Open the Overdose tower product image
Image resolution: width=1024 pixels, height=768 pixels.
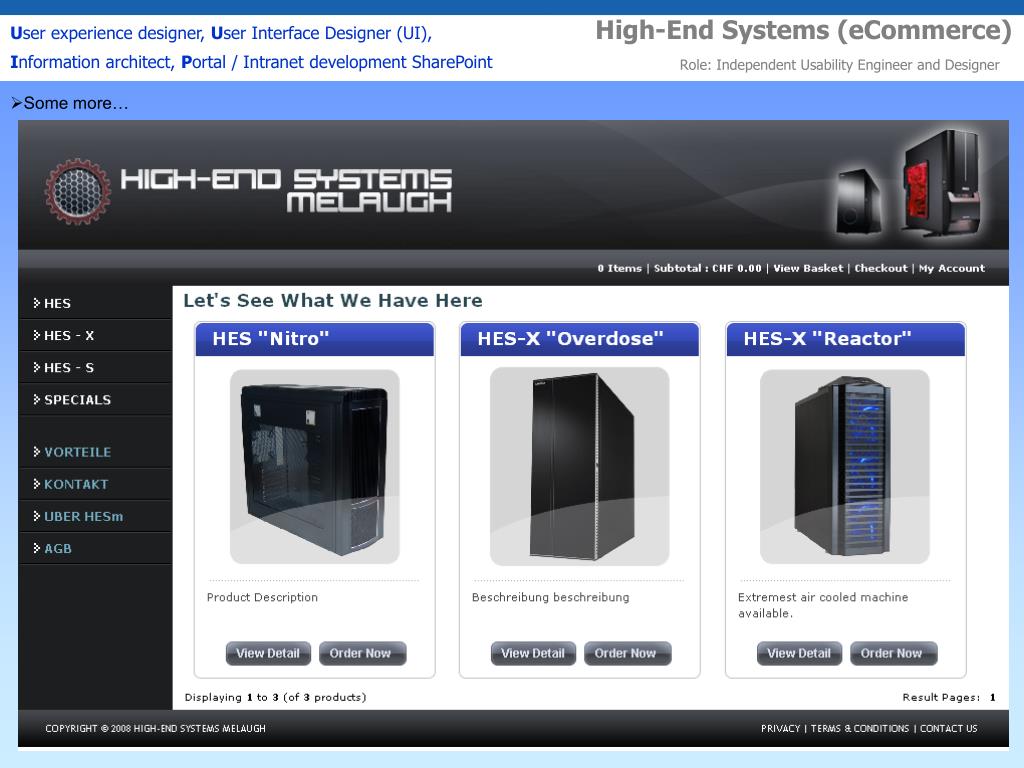(579, 466)
